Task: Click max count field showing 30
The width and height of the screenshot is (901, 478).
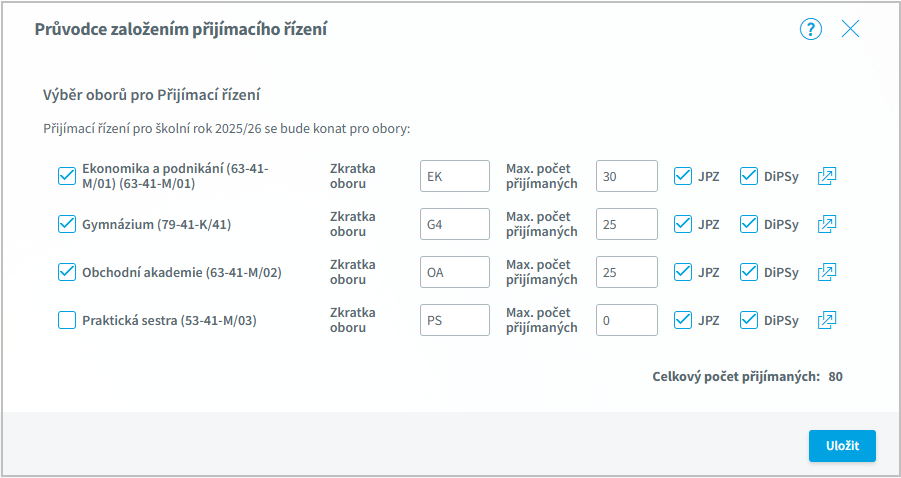Action: click(627, 176)
